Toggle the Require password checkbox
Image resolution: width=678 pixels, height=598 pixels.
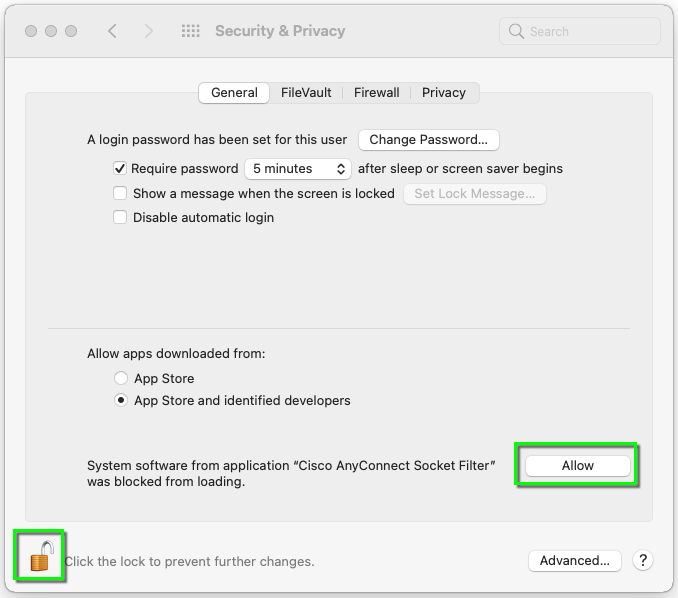[120, 169]
